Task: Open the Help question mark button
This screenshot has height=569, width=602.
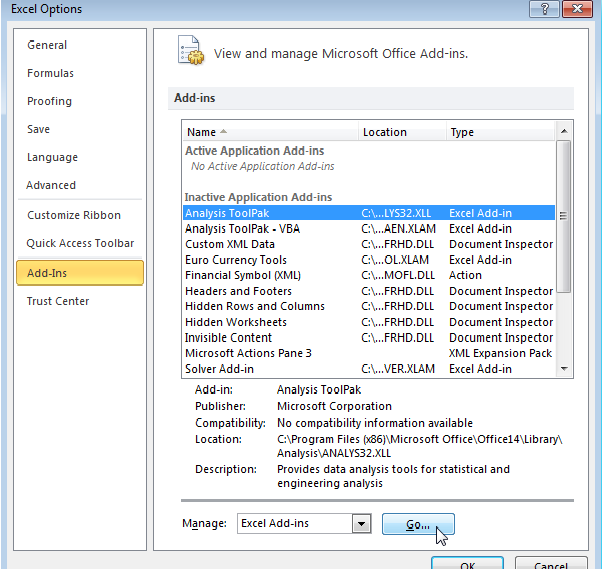Action: pyautogui.click(x=544, y=8)
